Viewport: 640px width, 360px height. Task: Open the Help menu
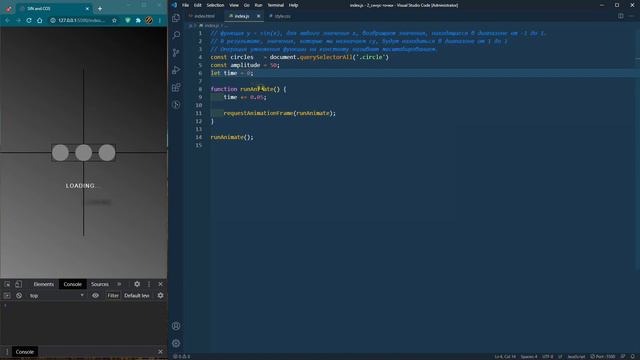click(293, 5)
